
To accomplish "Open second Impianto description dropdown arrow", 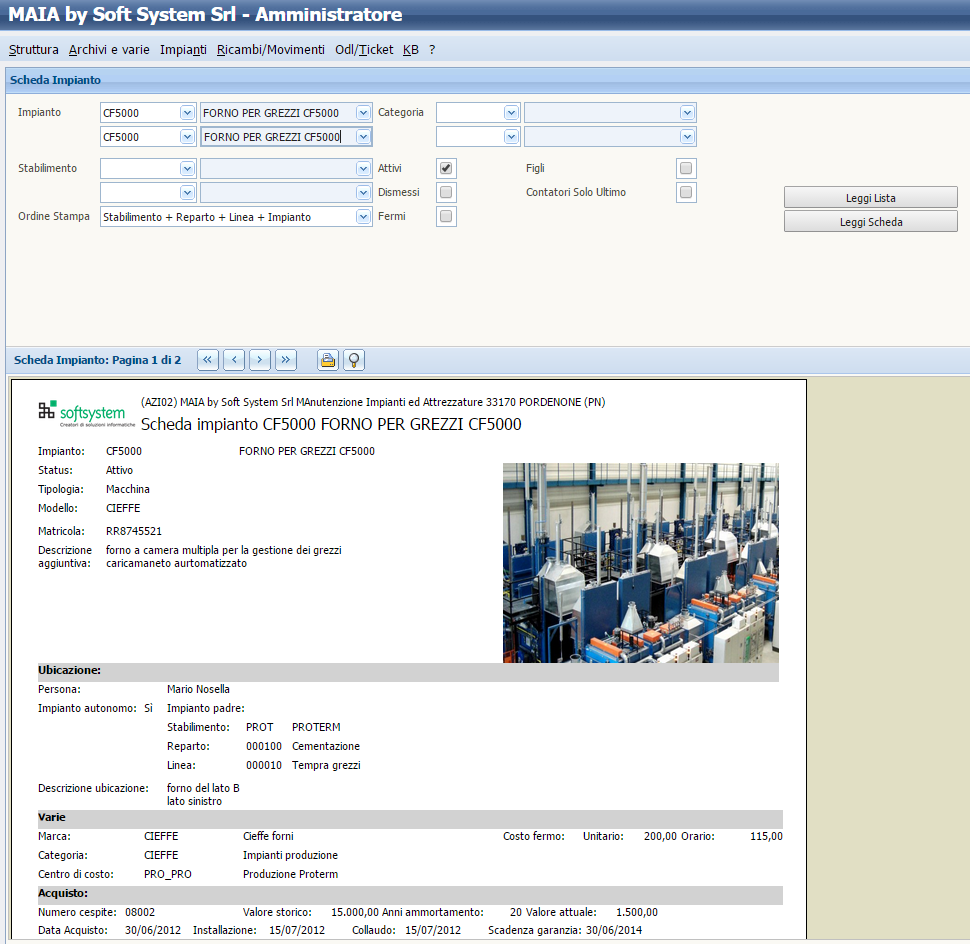I will click(363, 137).
